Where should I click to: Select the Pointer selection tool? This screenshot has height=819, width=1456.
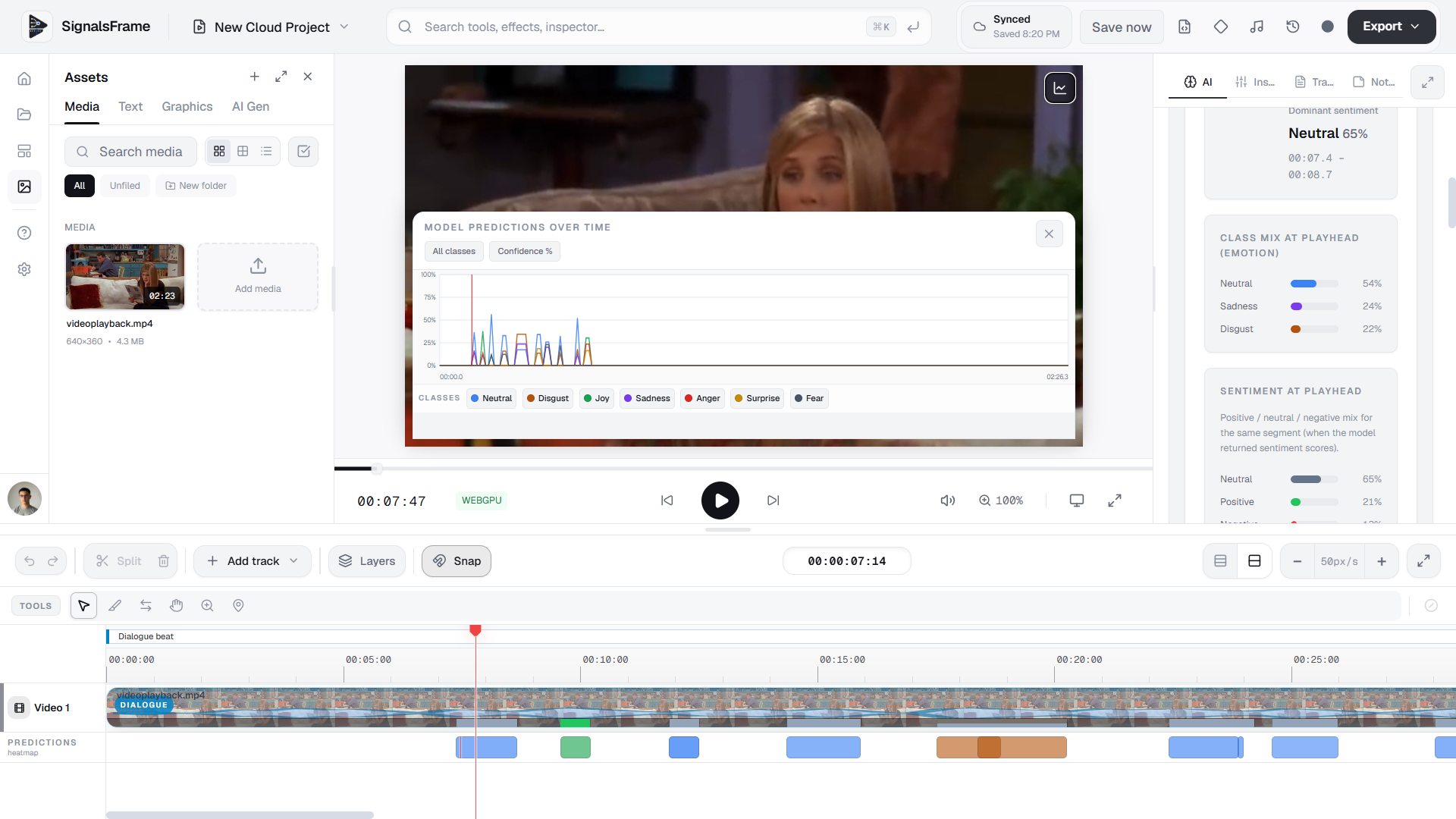[83, 605]
